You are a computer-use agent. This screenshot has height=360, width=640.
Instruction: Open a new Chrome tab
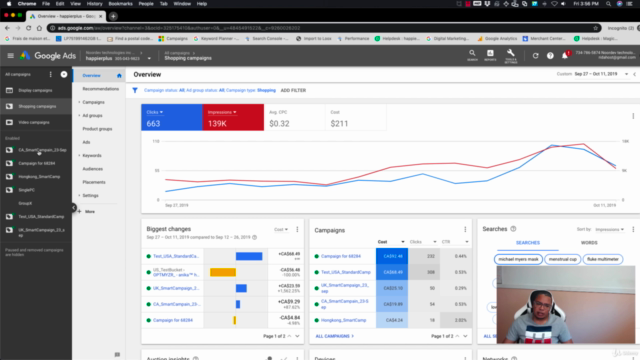point(113,16)
